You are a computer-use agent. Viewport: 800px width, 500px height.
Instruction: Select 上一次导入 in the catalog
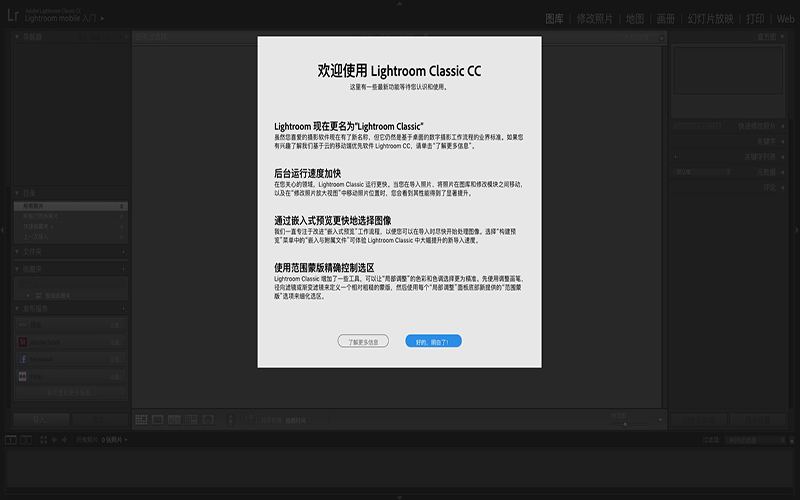point(70,237)
